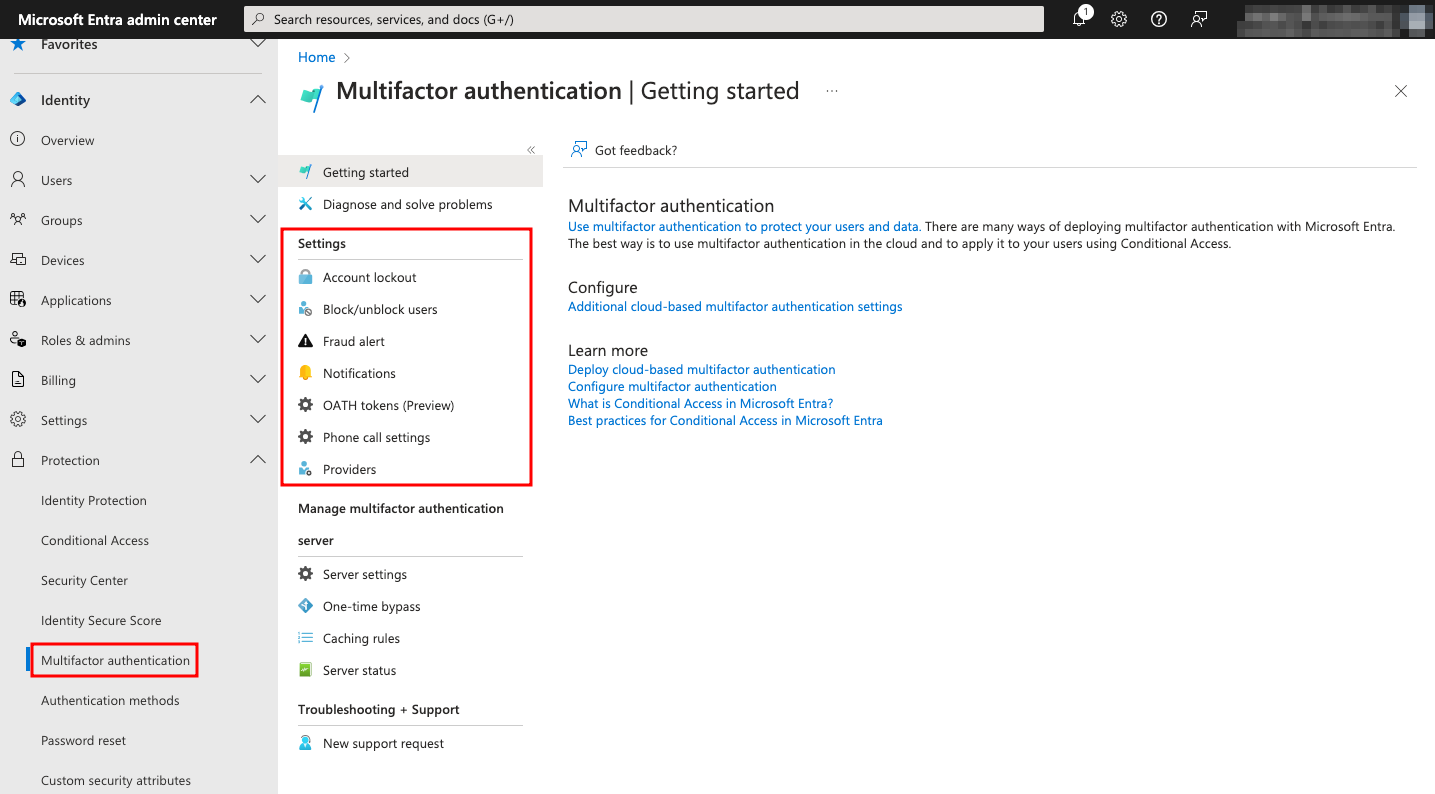Click the Phone call settings gear icon
Viewport: 1435px width, 794px height.
(x=306, y=437)
